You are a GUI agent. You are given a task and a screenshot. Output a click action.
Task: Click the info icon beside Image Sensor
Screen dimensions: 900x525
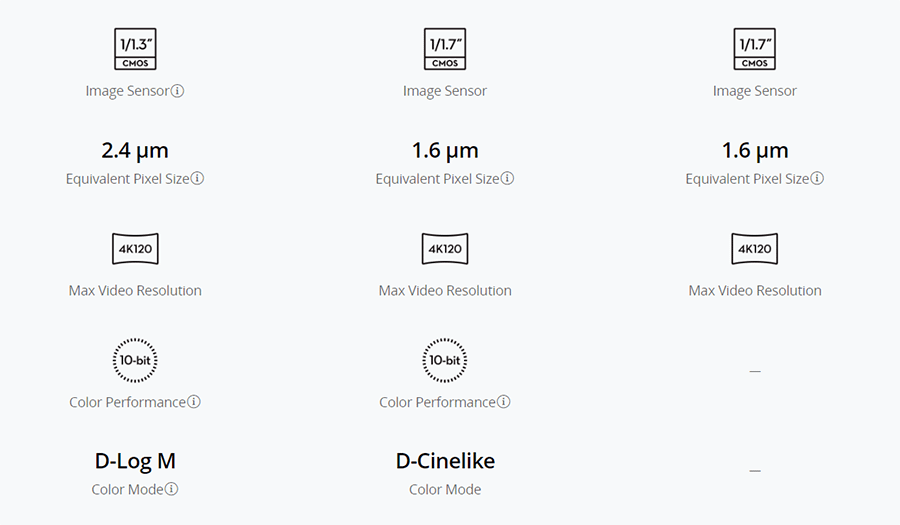[x=178, y=91]
